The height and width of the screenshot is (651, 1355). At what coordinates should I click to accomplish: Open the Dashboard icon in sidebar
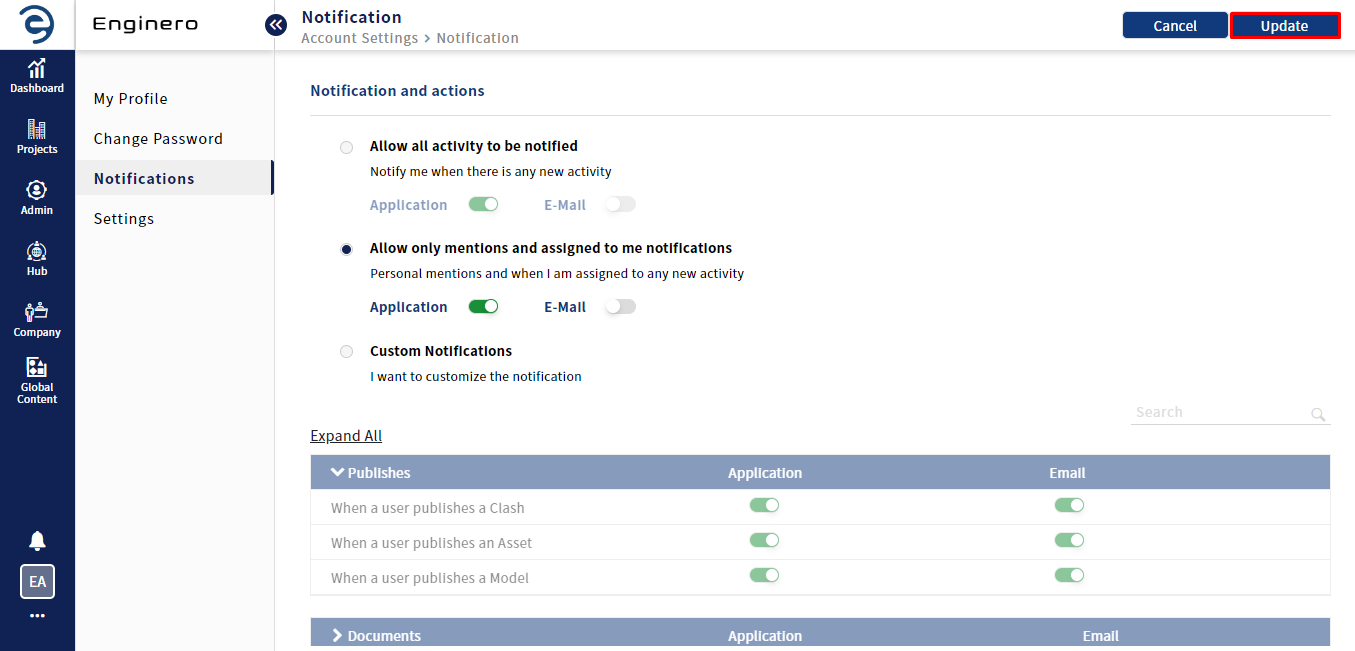tap(37, 70)
